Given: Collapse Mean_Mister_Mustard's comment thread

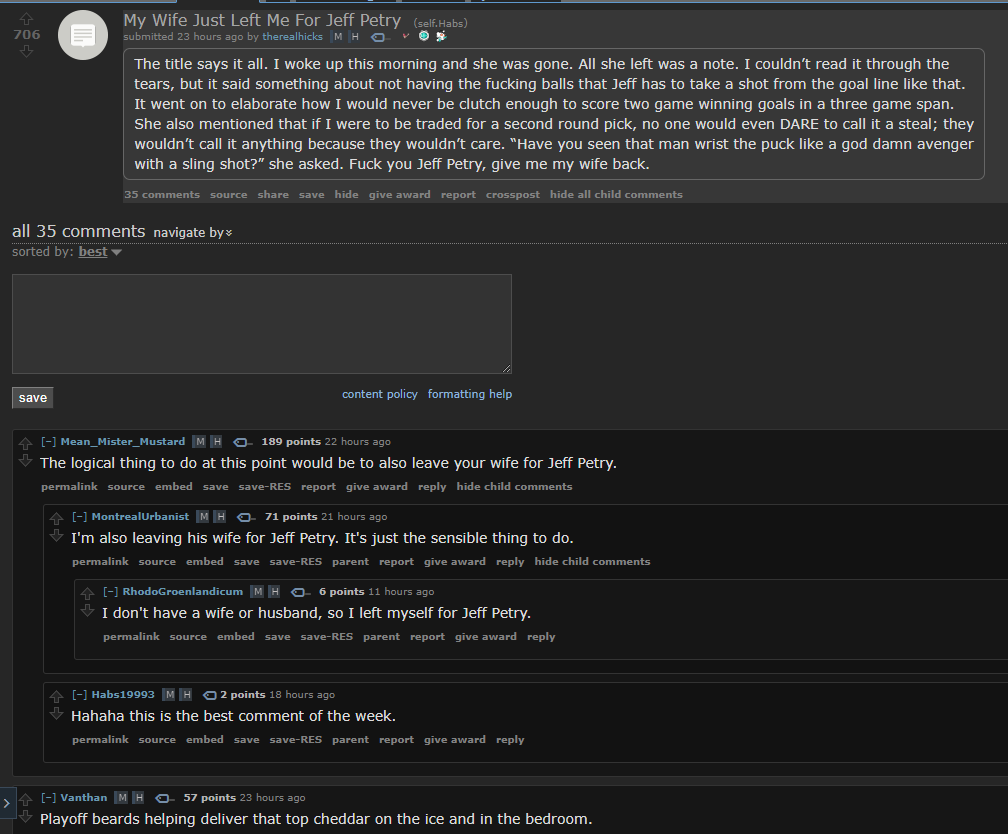Looking at the screenshot, I should [48, 442].
